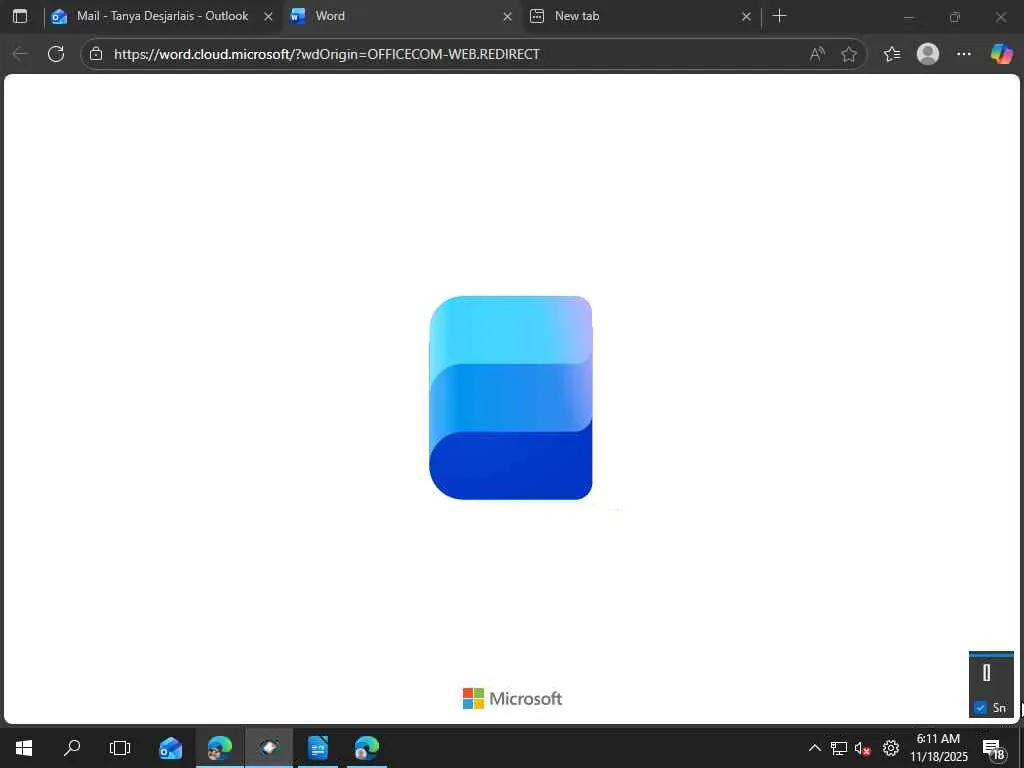Screen dimensions: 1024x768
Task: Open notification center with 18 notifications
Action: click(x=993, y=748)
